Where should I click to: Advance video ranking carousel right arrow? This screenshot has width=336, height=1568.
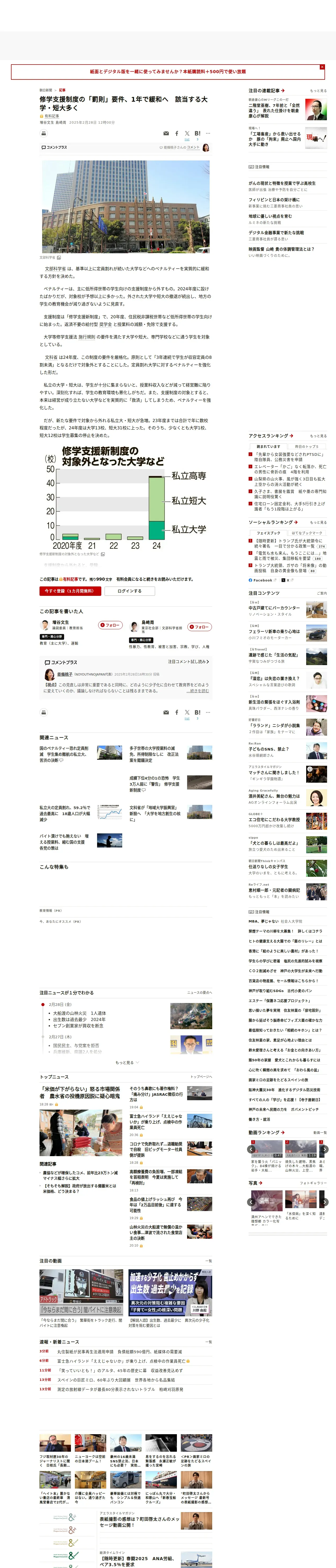tap(324, 1149)
